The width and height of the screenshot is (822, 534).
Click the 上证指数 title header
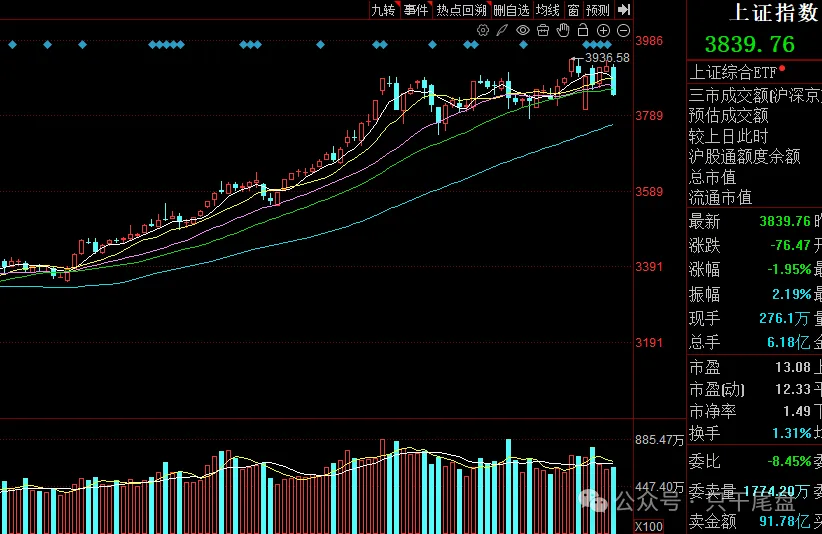pyautogui.click(x=775, y=13)
